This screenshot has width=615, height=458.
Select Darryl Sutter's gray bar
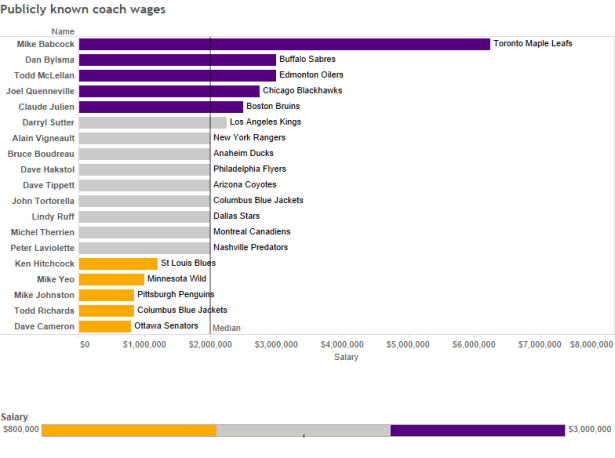click(152, 122)
